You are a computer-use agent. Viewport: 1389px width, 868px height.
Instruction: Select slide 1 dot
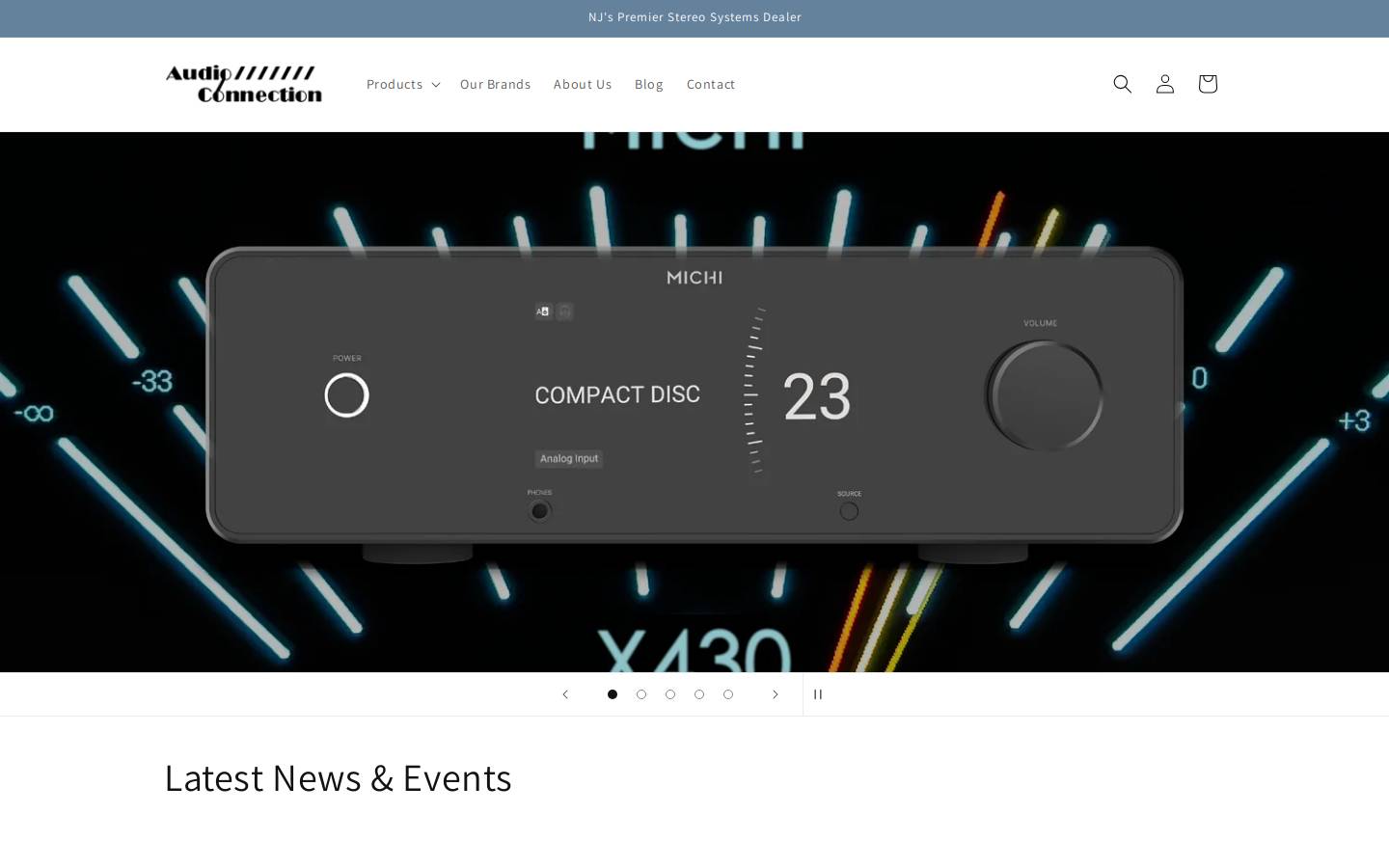[x=613, y=694]
